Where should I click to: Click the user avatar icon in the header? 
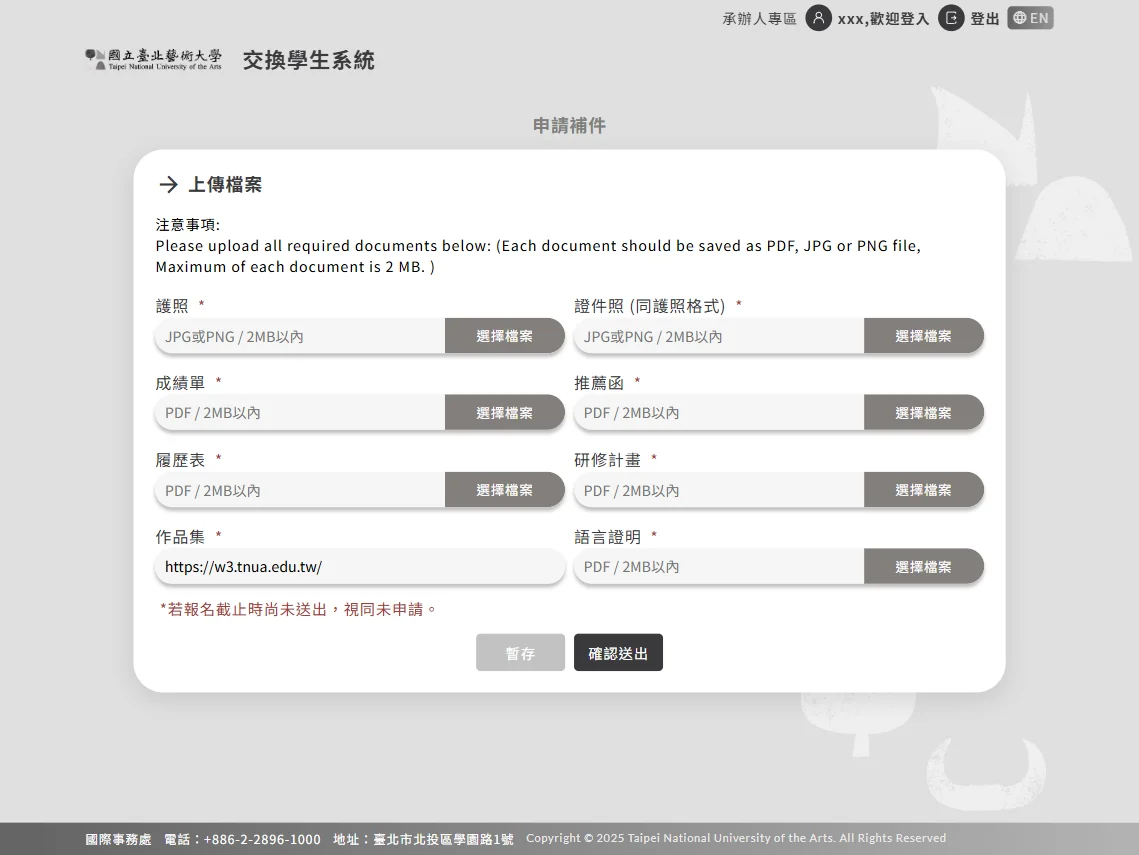point(819,18)
